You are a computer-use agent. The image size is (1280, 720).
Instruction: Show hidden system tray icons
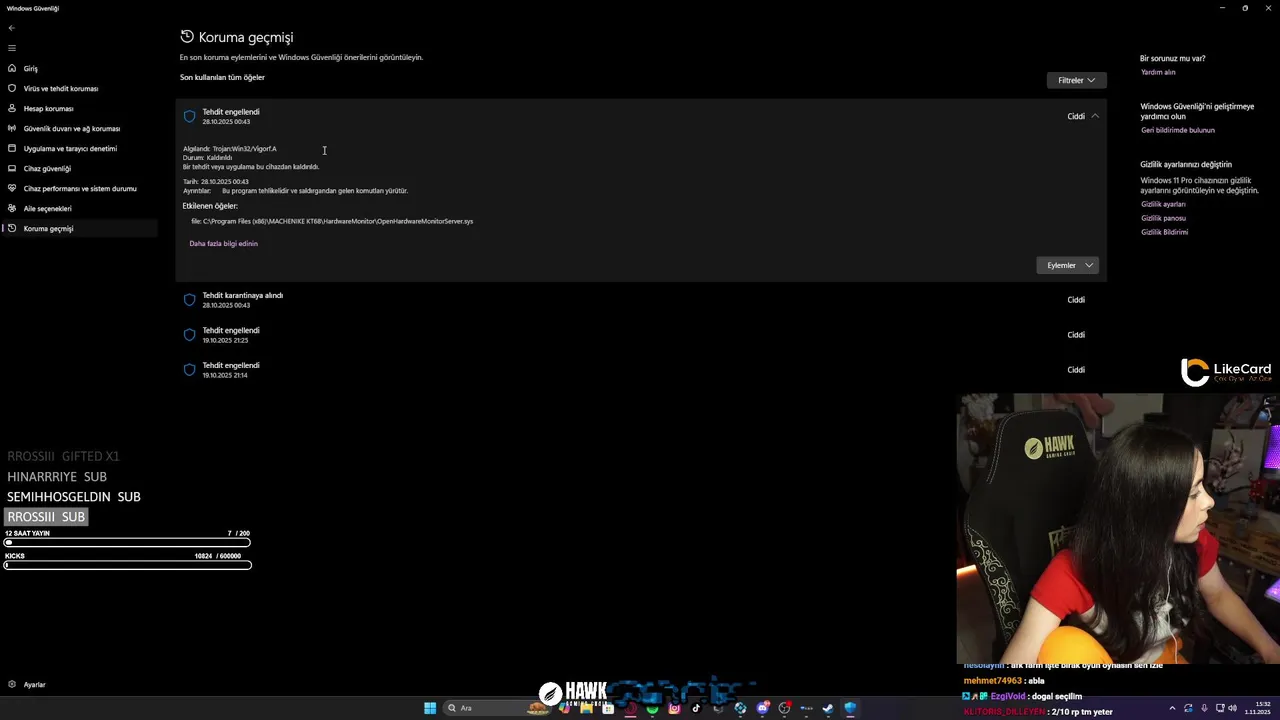(x=1172, y=708)
